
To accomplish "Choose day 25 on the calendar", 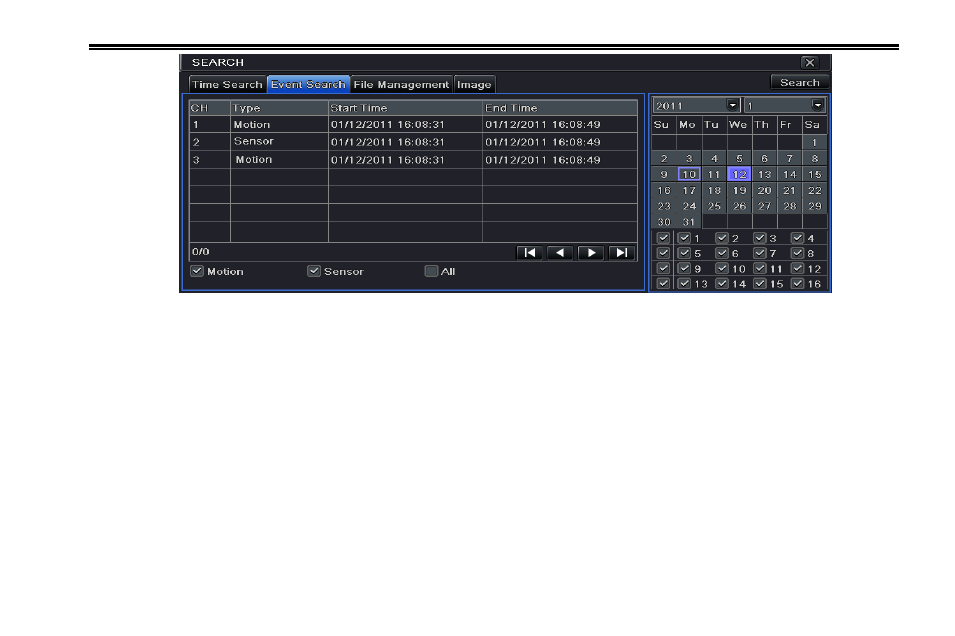I will [x=714, y=206].
